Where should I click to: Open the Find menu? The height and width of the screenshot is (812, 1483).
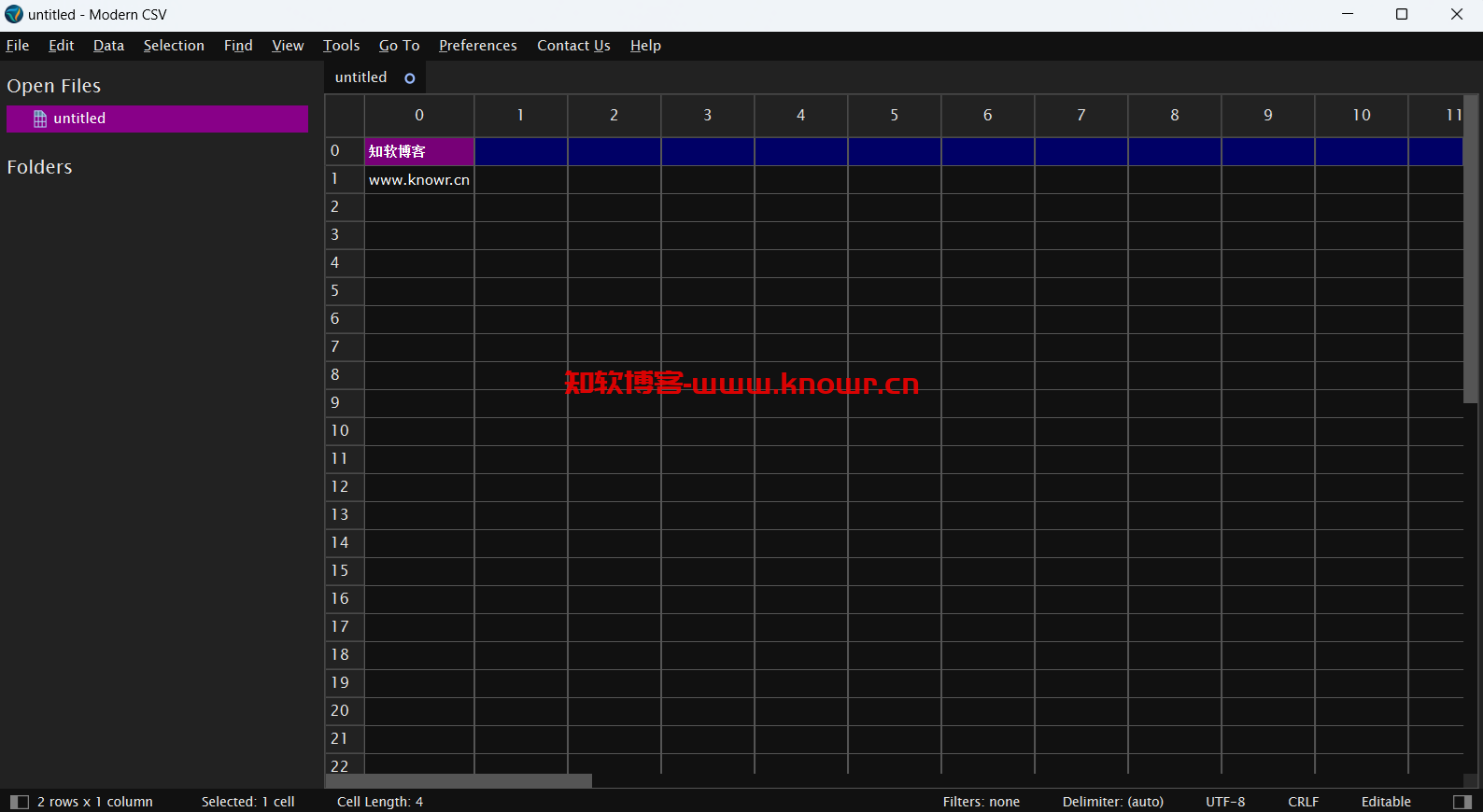(x=238, y=46)
